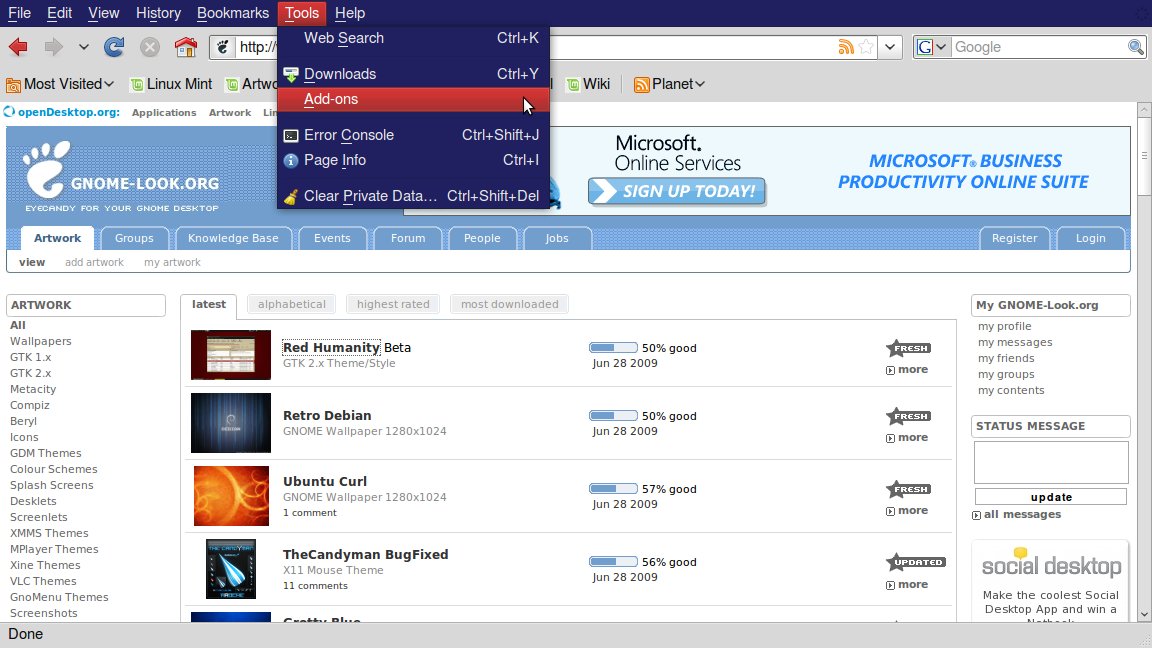Select Add-ons in the Tools menu

point(413,99)
